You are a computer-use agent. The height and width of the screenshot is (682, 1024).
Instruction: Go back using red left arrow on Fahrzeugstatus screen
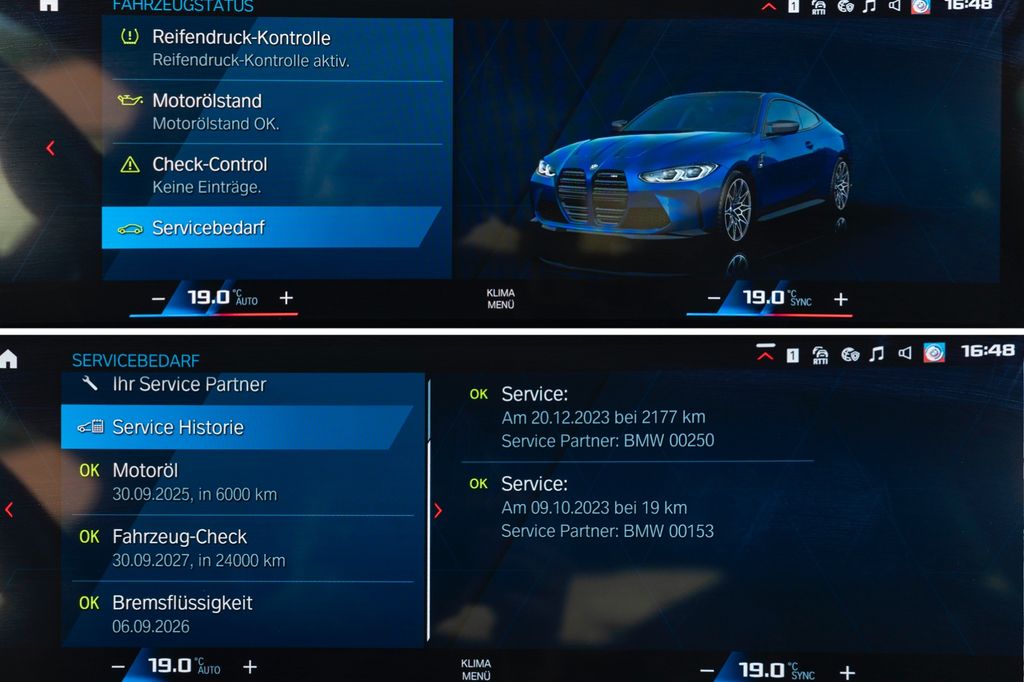(x=50, y=148)
